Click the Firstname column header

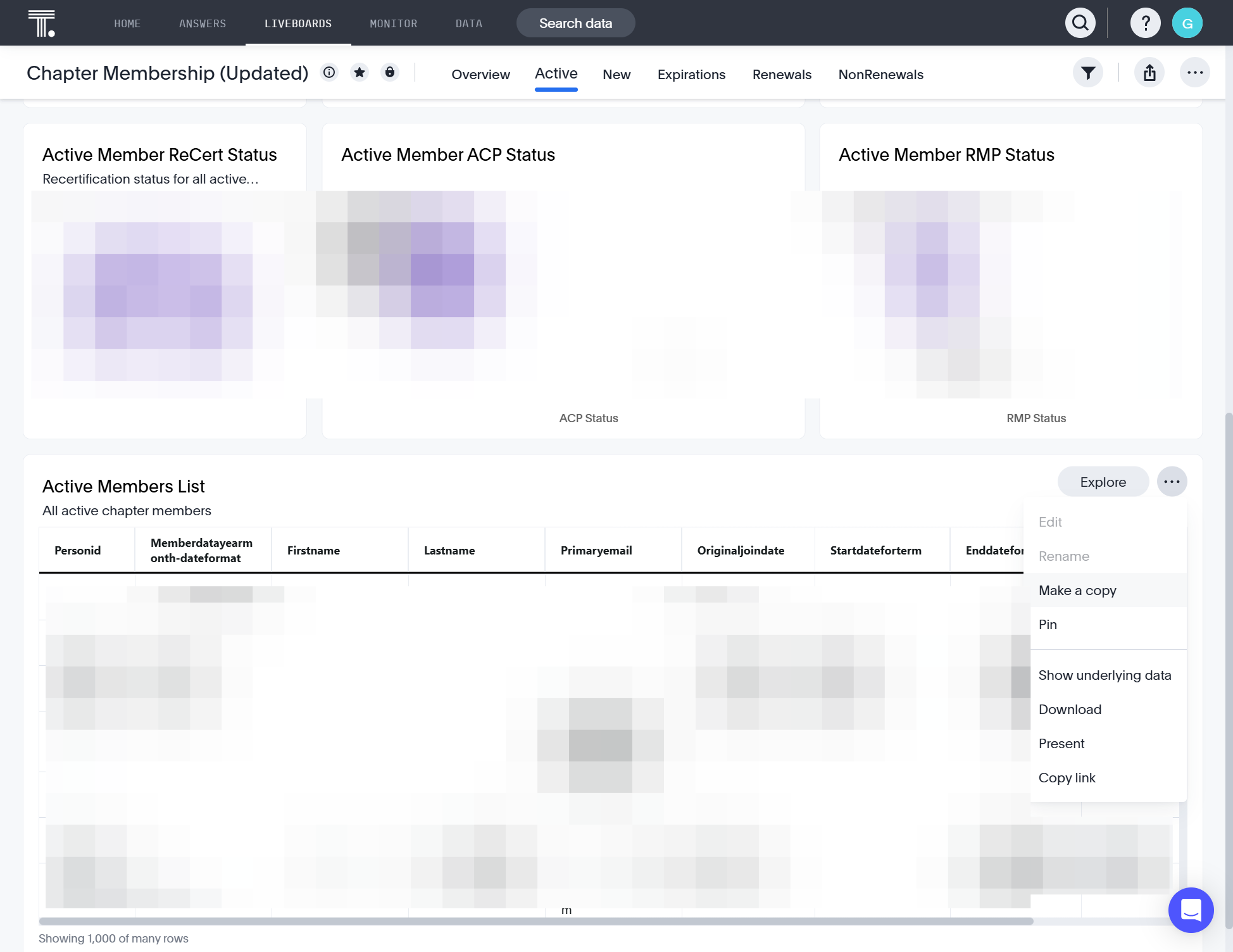[340, 550]
